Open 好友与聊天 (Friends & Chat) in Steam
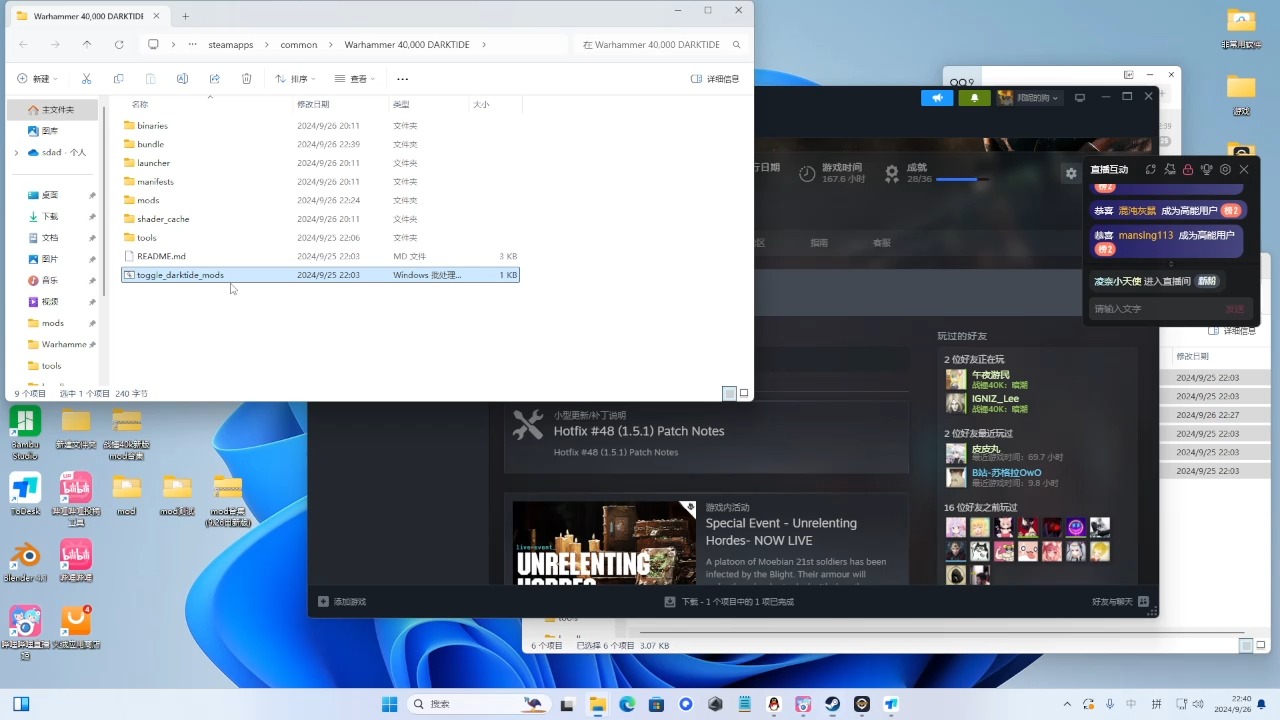This screenshot has width=1280, height=720. pyautogui.click(x=1120, y=601)
